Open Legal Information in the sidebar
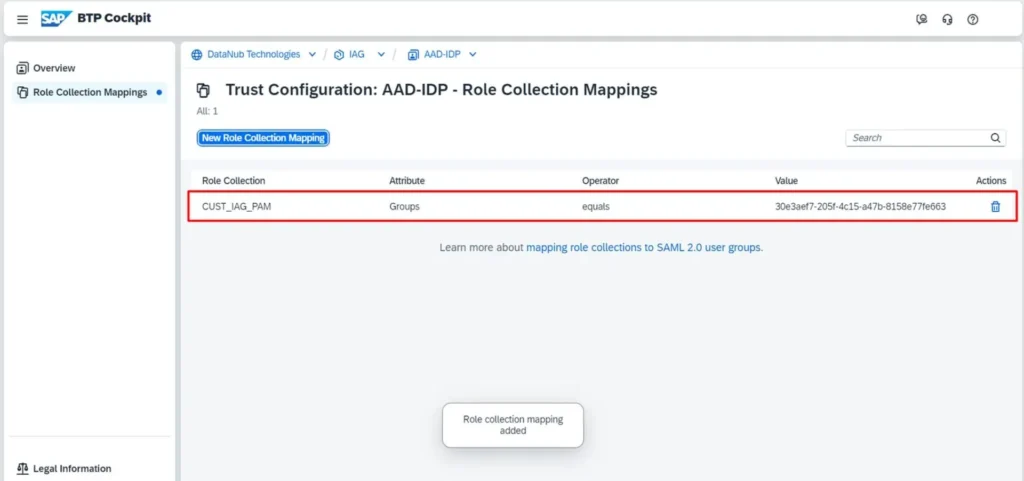 [x=71, y=468]
